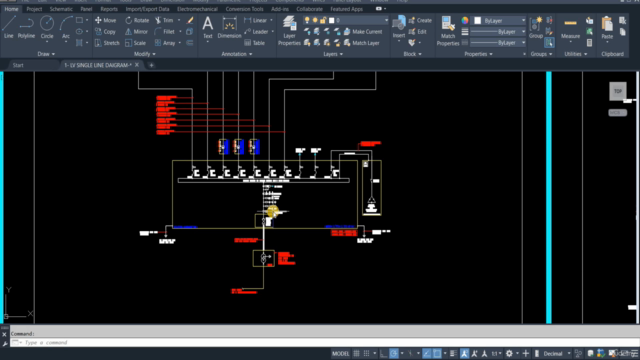The height and width of the screenshot is (360, 640).
Task: Click the white layer color swatch
Action: 331,20
